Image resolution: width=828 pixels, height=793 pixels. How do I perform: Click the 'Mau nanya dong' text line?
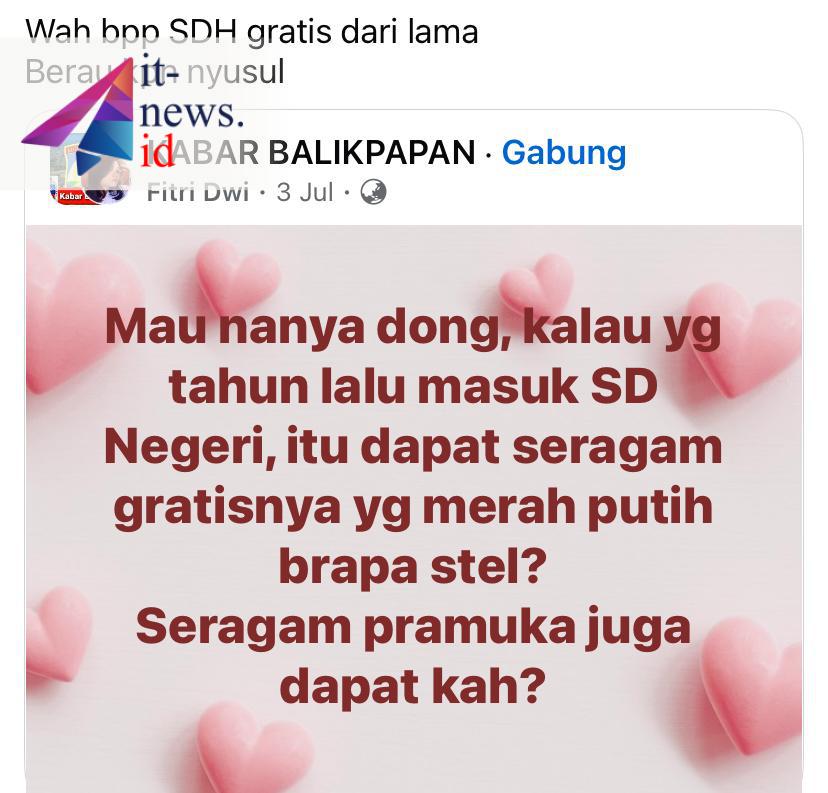[413, 329]
